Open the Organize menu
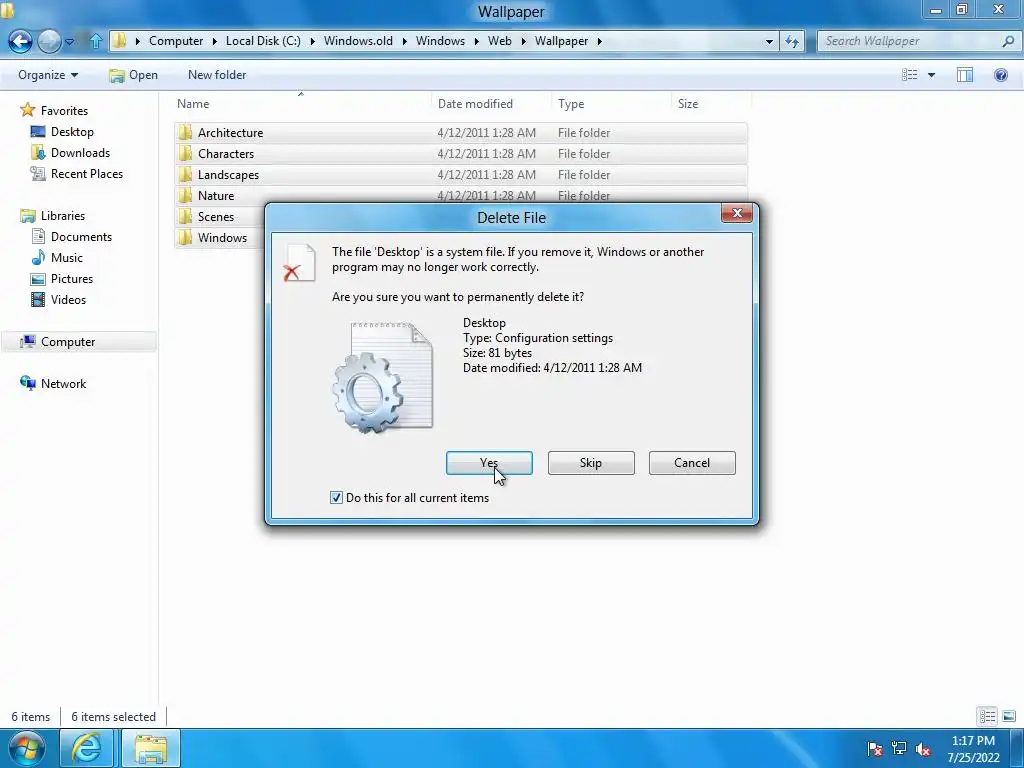Viewport: 1024px width, 768px height. pyautogui.click(x=48, y=75)
